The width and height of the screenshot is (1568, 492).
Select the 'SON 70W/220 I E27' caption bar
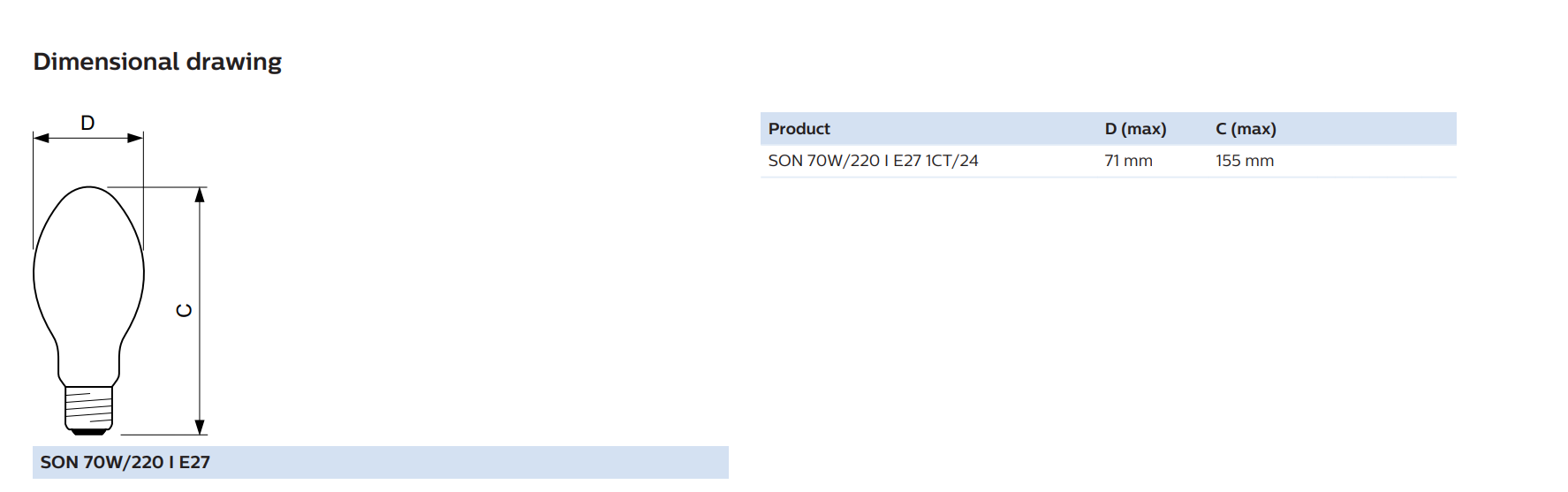(381, 462)
